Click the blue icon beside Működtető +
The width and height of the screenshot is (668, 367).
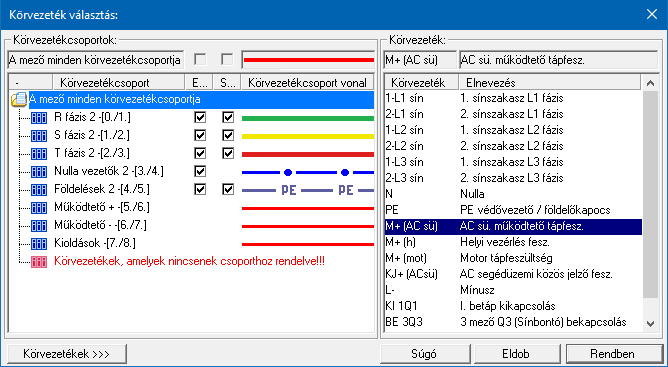pyautogui.click(x=39, y=208)
